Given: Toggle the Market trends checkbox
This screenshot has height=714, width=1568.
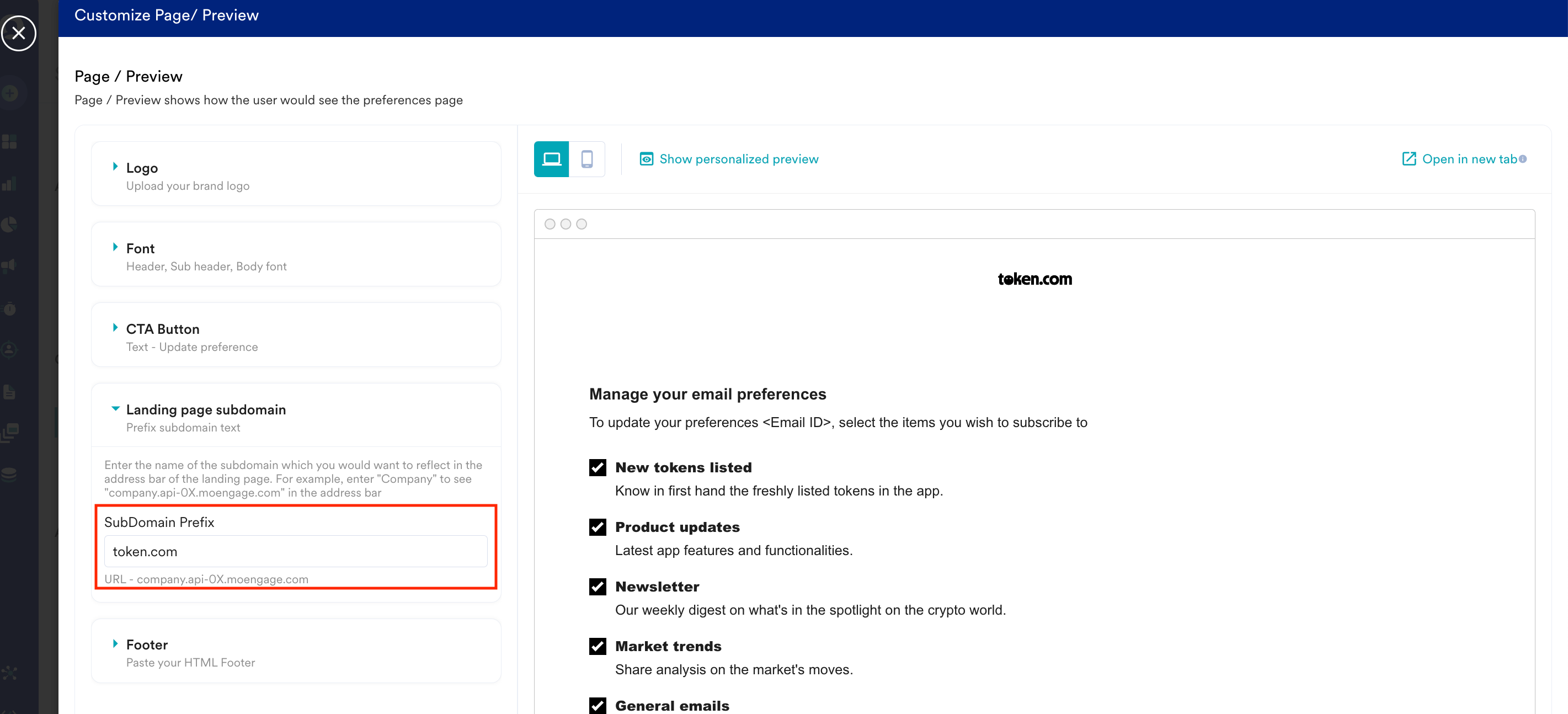Looking at the screenshot, I should click(x=597, y=647).
